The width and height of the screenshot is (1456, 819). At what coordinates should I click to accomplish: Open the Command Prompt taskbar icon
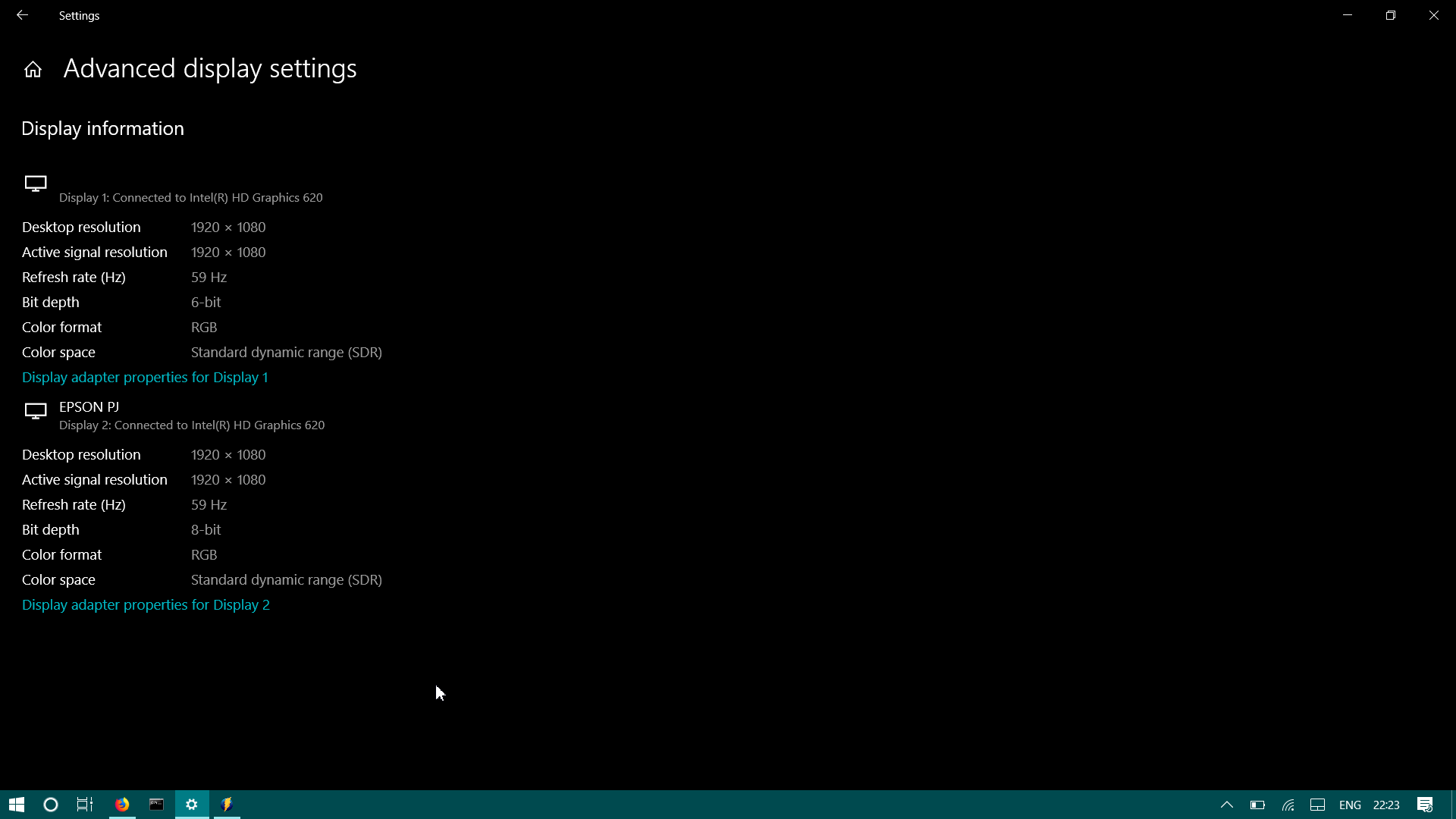tap(156, 804)
